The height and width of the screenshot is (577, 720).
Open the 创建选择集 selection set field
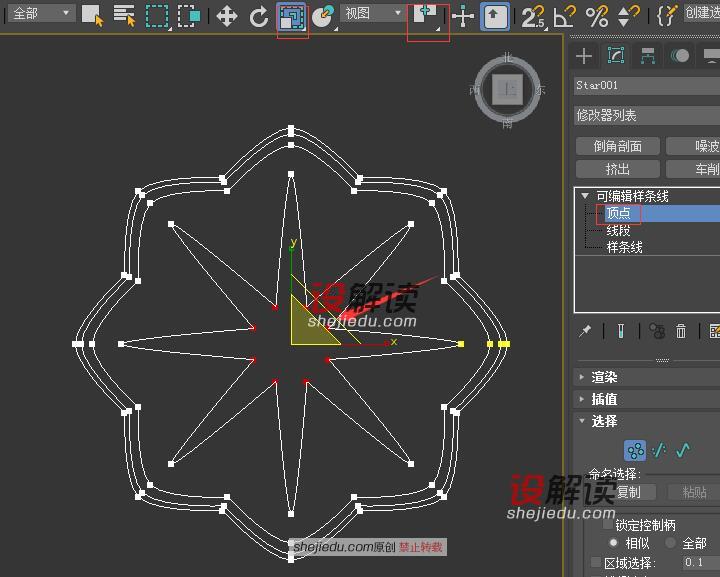point(702,13)
